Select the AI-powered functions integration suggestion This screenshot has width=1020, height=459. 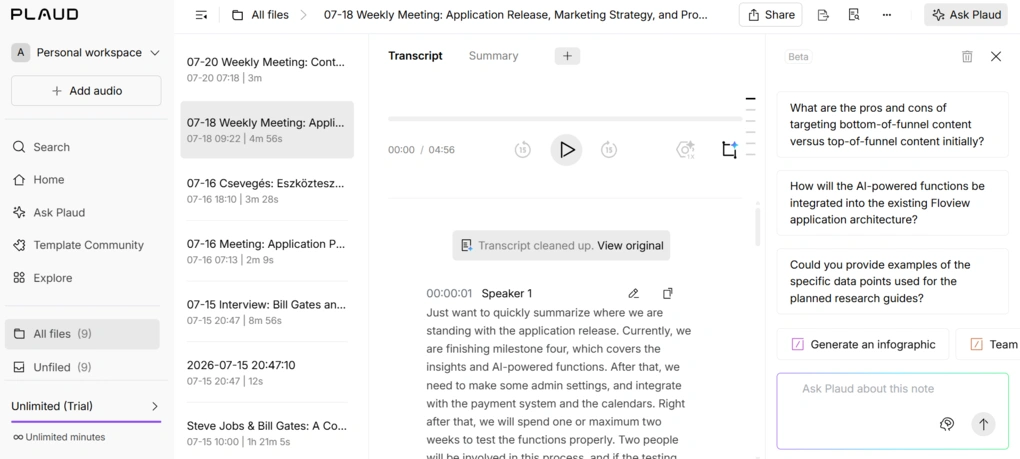click(x=892, y=203)
